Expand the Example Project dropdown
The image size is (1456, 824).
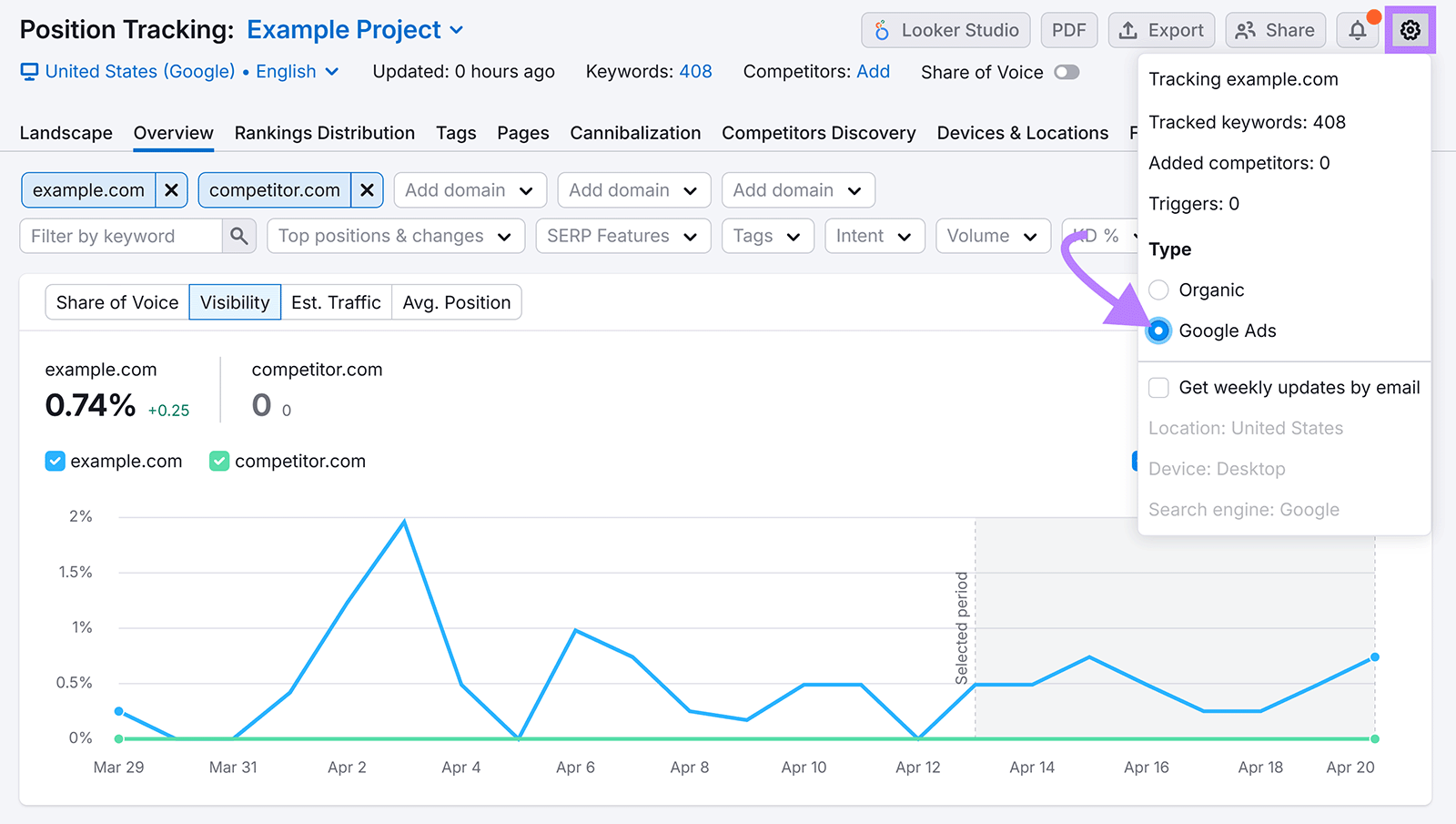[355, 30]
